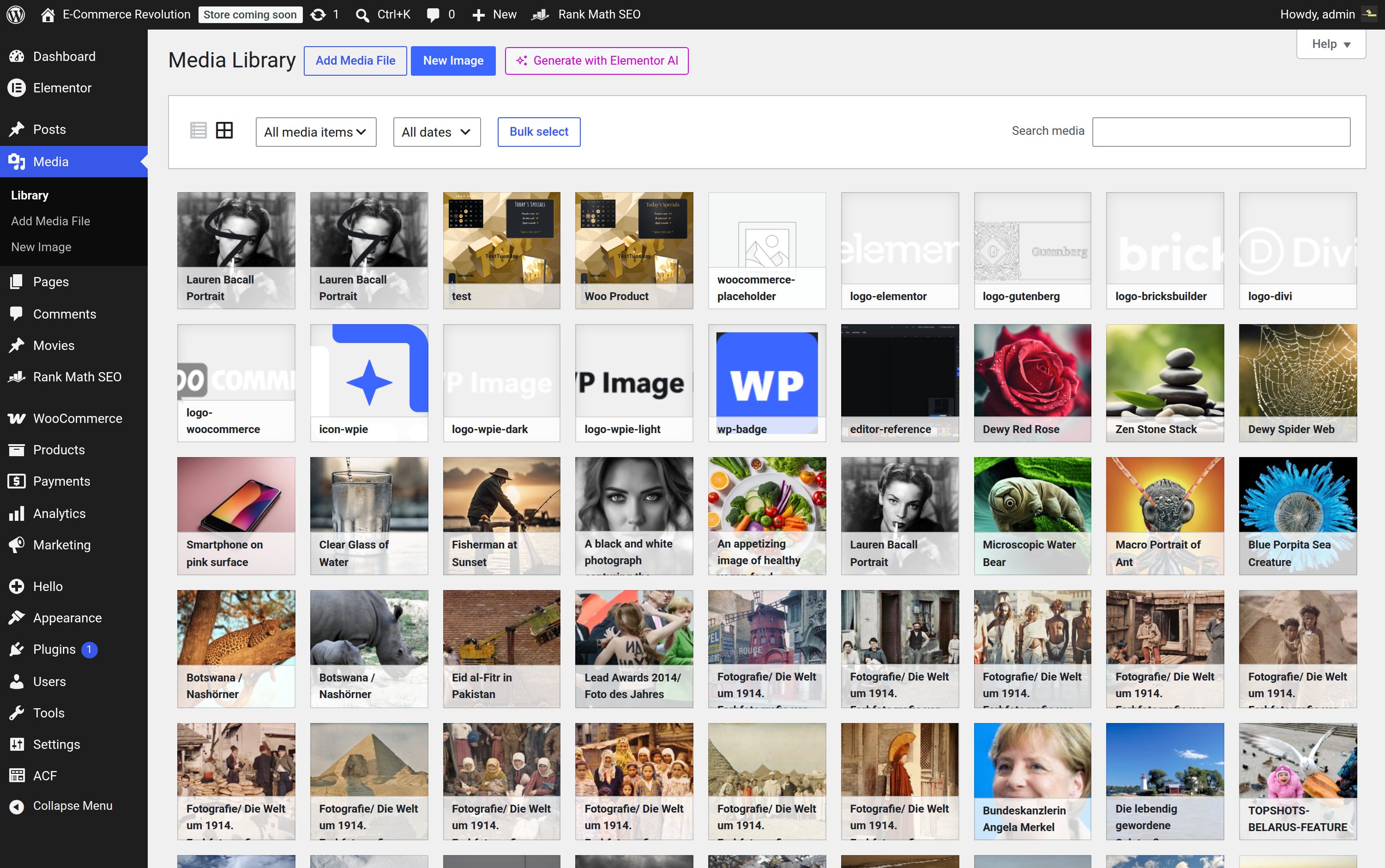The height and width of the screenshot is (868, 1385).
Task: Open New Image in the sidebar submenu
Action: (42, 247)
